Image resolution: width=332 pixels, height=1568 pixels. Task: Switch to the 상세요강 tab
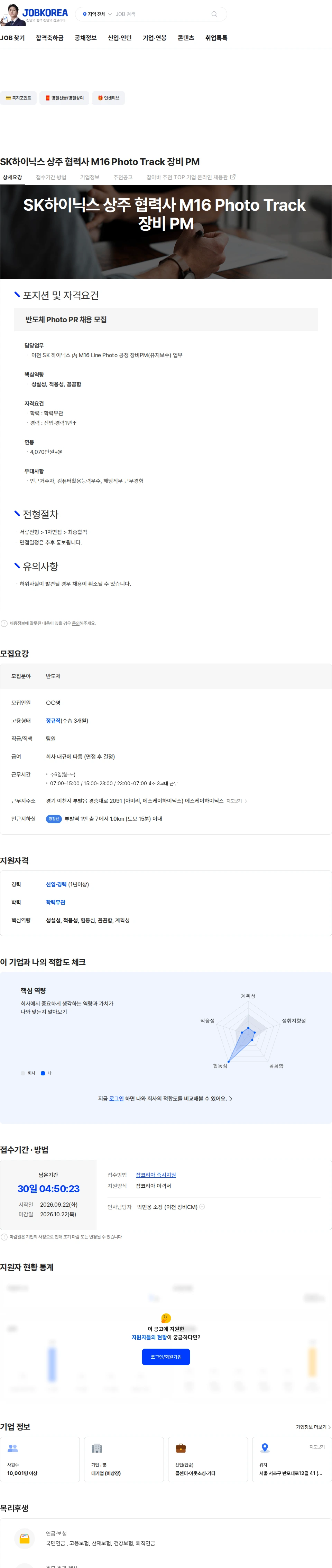(x=12, y=177)
